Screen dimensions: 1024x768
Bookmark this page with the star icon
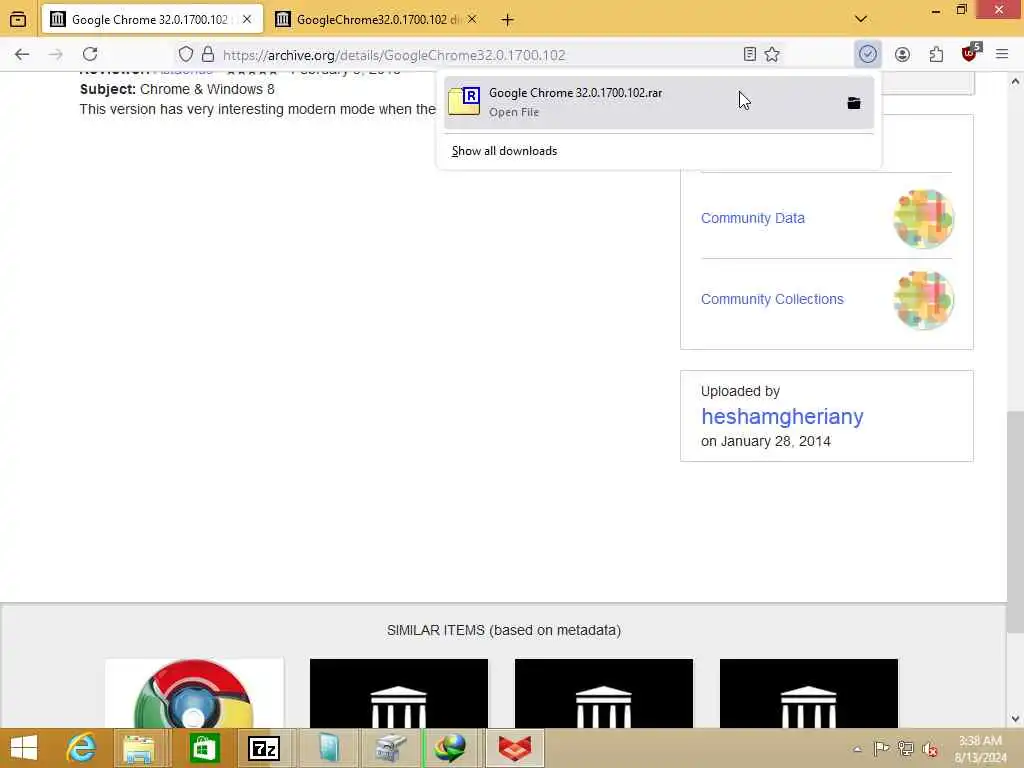coord(772,54)
